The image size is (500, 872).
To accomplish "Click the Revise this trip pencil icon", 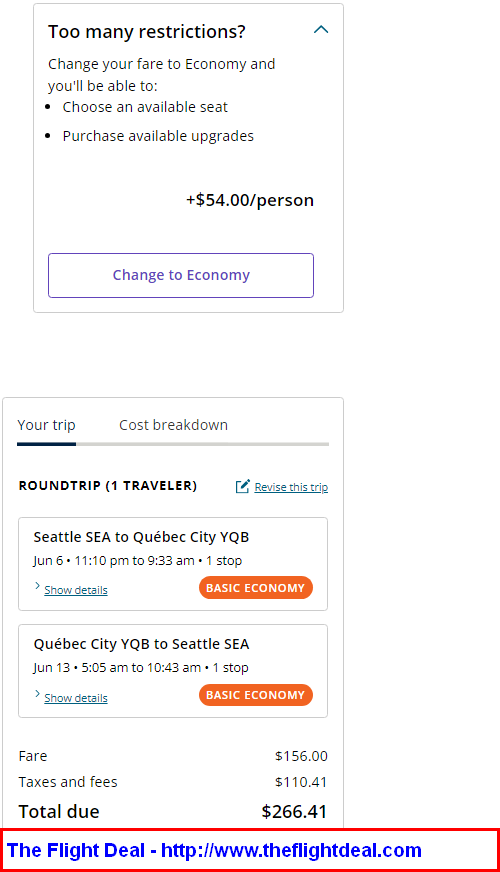I will coord(242,487).
